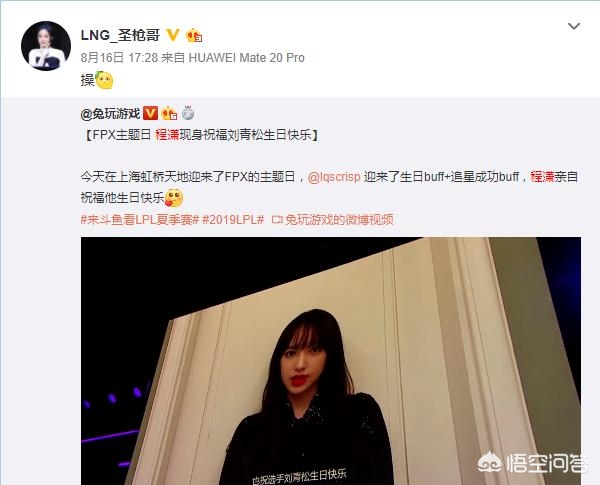Open the @兔玩游戏 account mention
The width and height of the screenshot is (600, 485).
point(111,114)
